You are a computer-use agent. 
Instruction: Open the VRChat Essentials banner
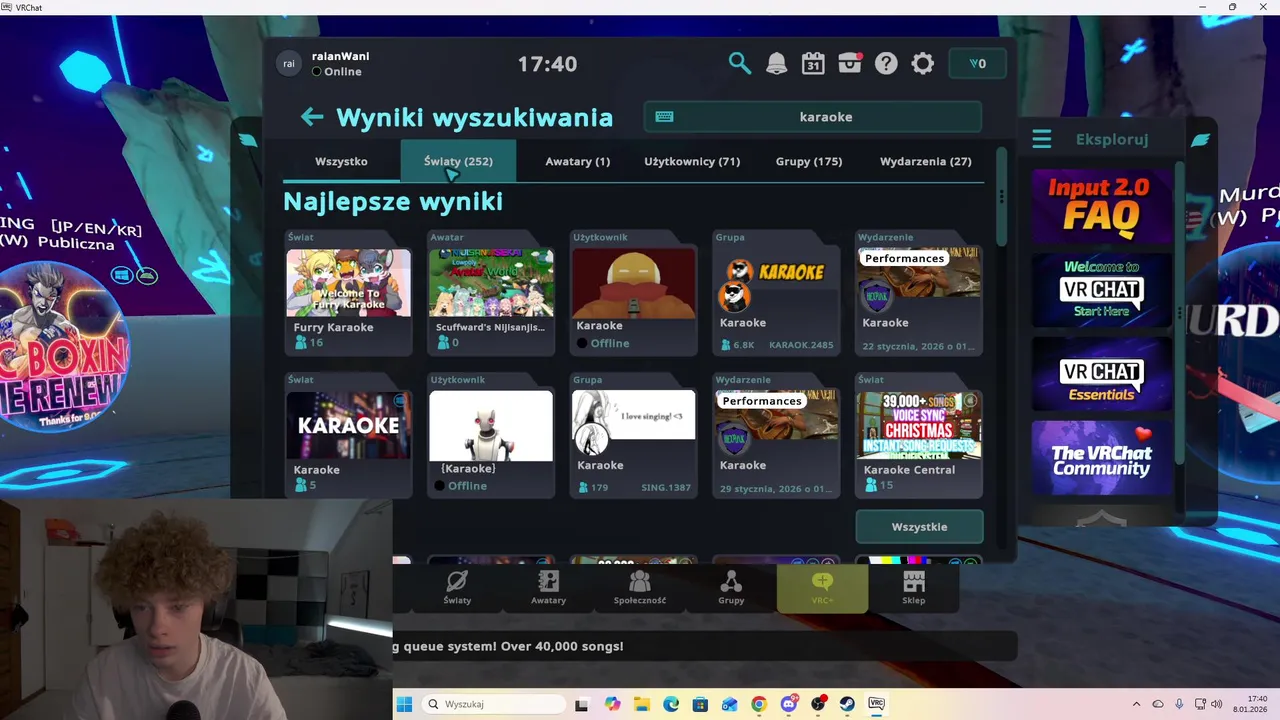click(x=1101, y=374)
